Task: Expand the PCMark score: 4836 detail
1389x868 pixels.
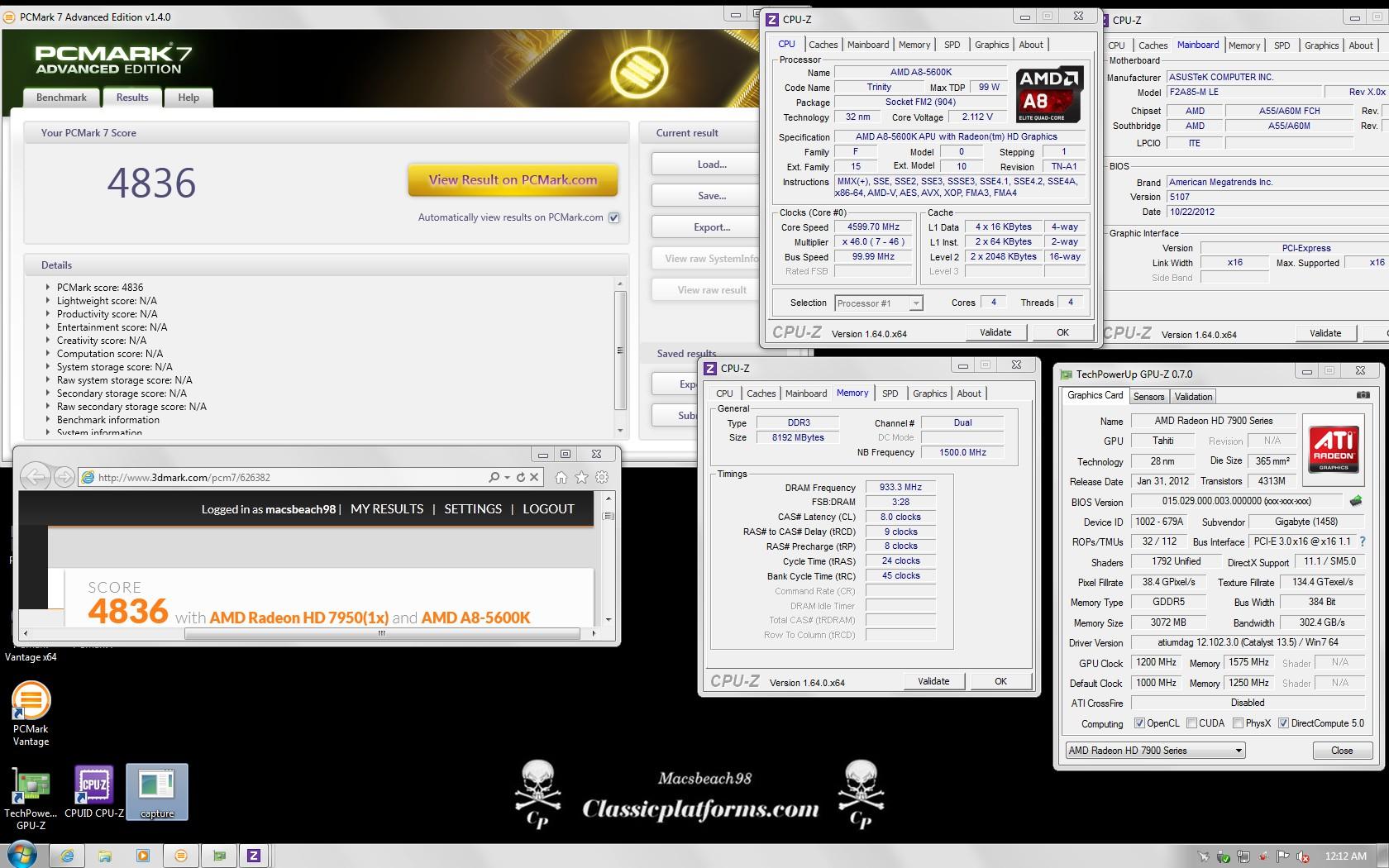Action: point(47,288)
